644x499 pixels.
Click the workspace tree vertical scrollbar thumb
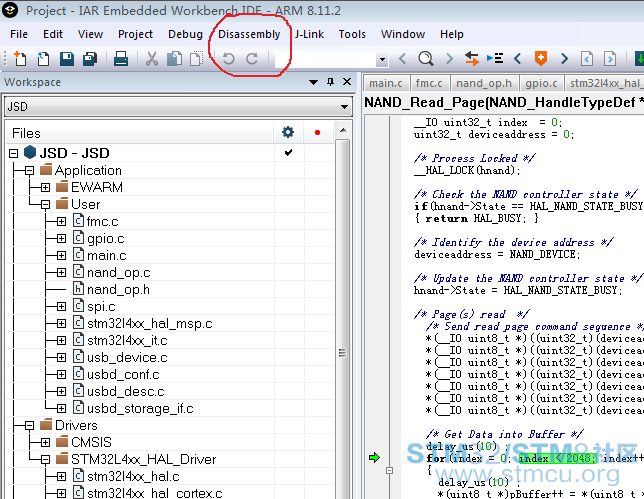point(342,353)
